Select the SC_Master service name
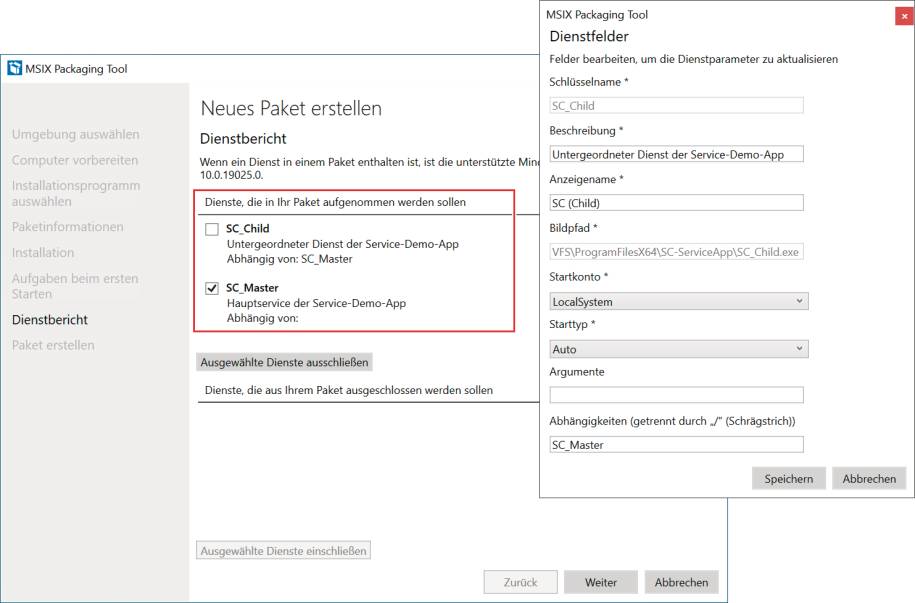Image resolution: width=915 pixels, height=603 pixels. pos(252,288)
